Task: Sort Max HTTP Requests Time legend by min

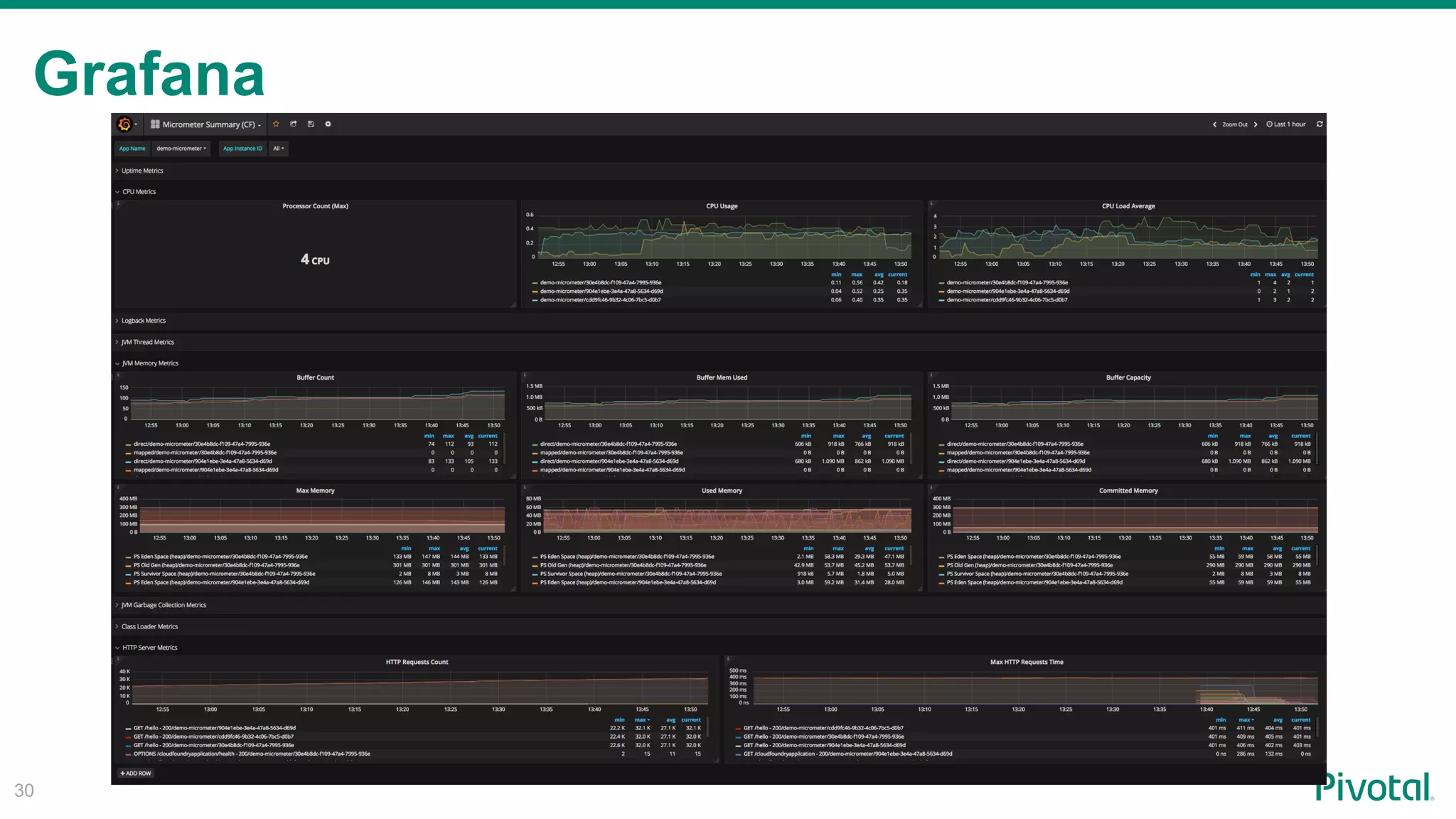Action: point(1221,719)
